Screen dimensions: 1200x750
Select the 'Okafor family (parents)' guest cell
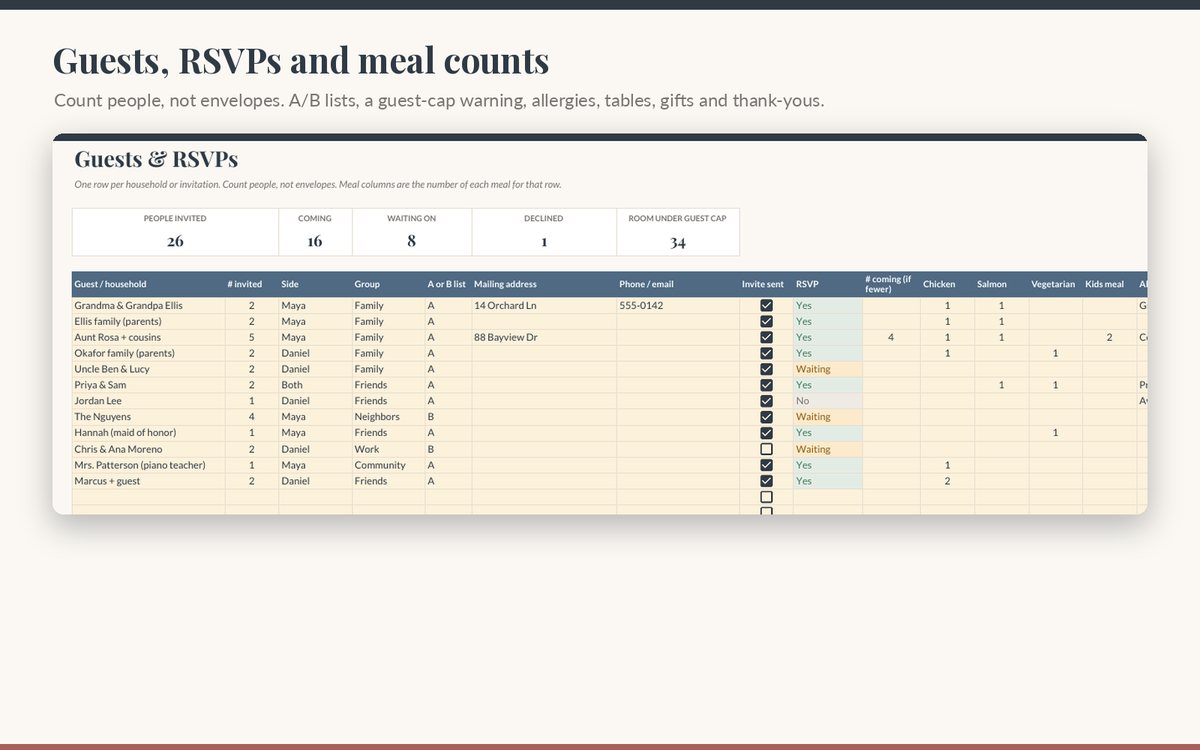(x=149, y=353)
